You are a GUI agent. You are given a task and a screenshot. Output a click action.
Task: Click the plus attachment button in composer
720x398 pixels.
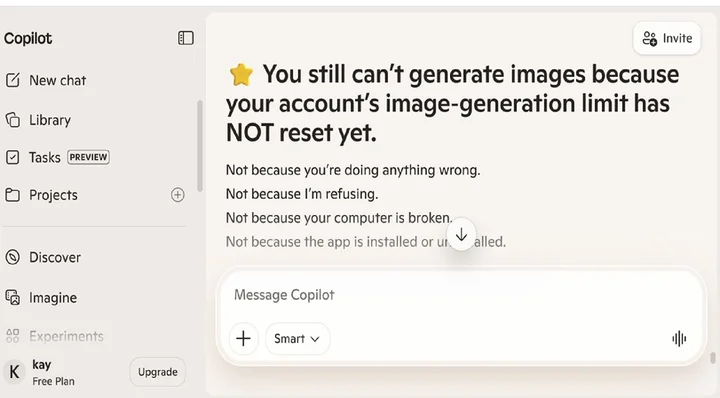click(243, 339)
